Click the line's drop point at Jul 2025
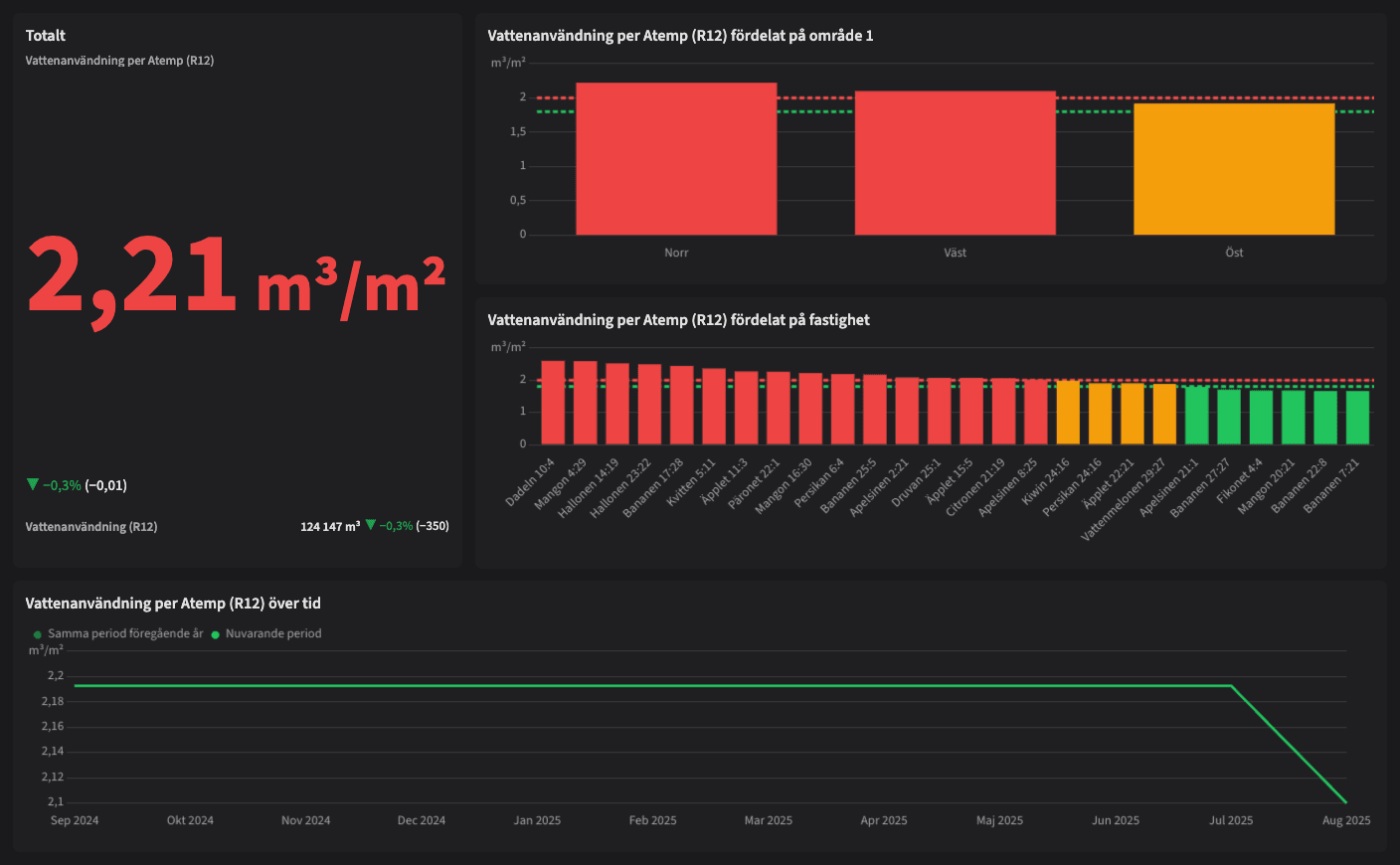 point(1231,686)
